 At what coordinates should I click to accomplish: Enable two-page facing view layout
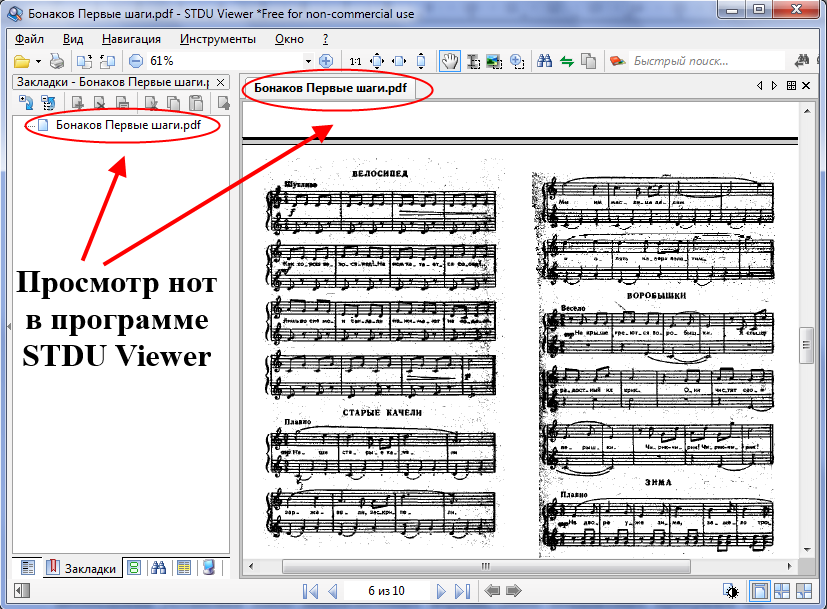click(782, 591)
